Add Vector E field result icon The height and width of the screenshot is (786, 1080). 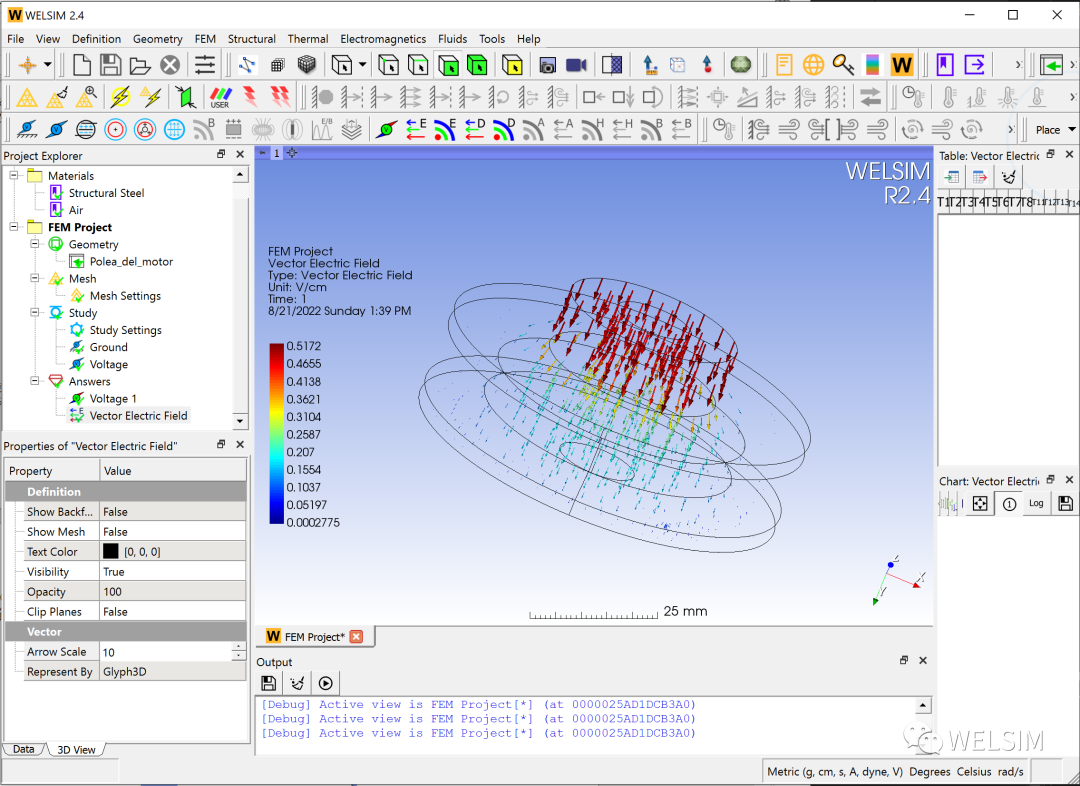(415, 129)
